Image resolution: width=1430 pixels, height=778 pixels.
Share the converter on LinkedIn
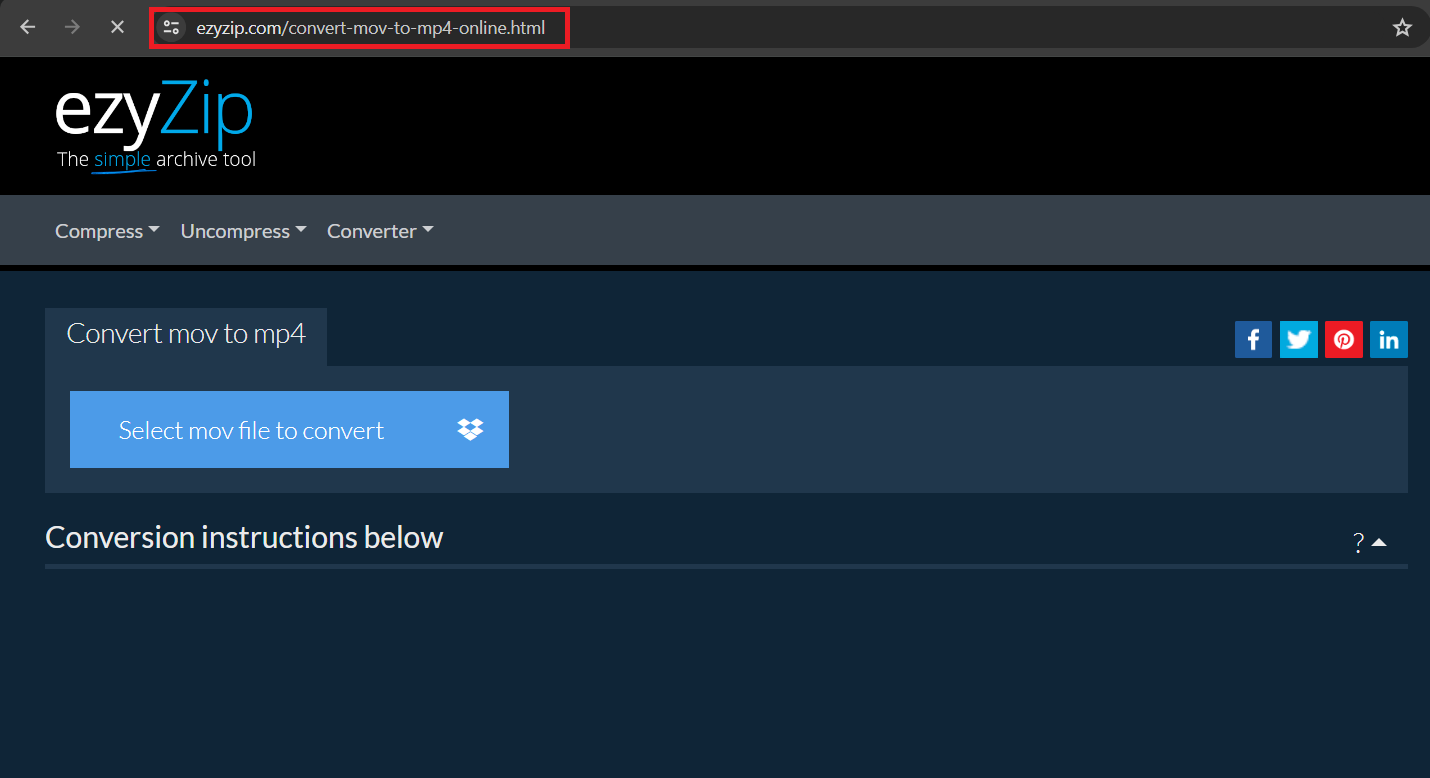click(1388, 339)
